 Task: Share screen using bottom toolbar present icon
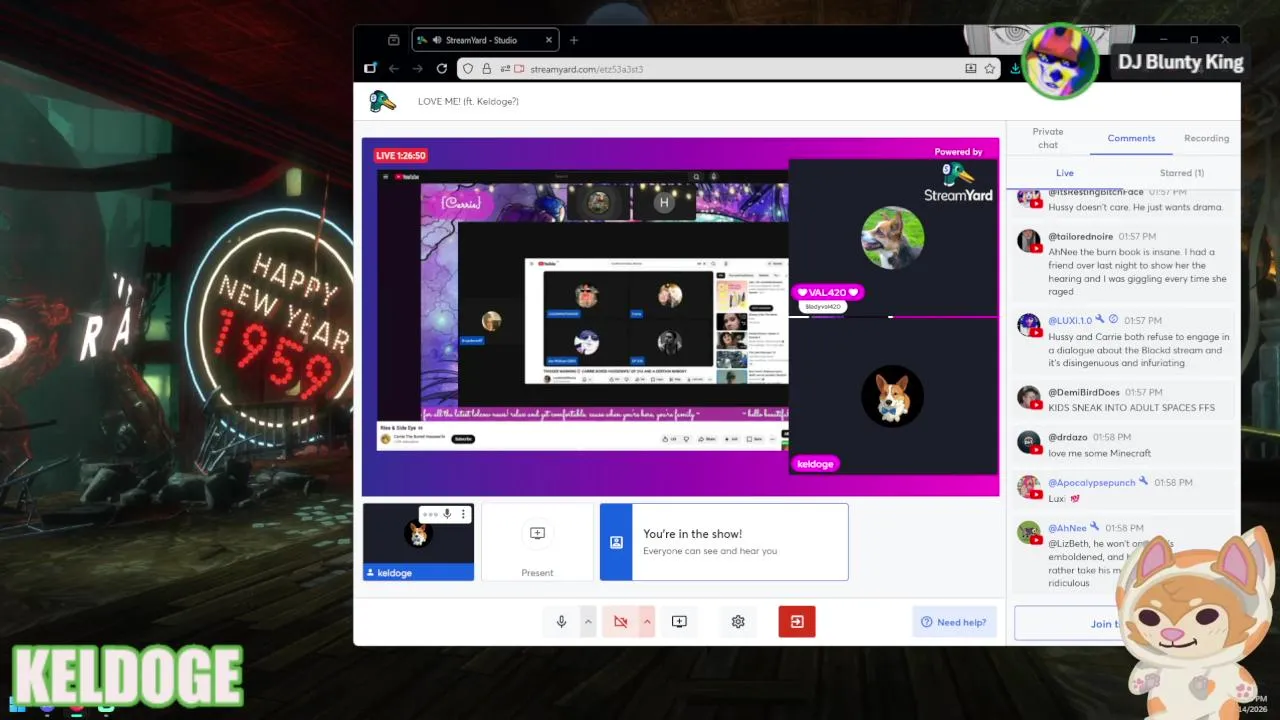pyautogui.click(x=679, y=622)
